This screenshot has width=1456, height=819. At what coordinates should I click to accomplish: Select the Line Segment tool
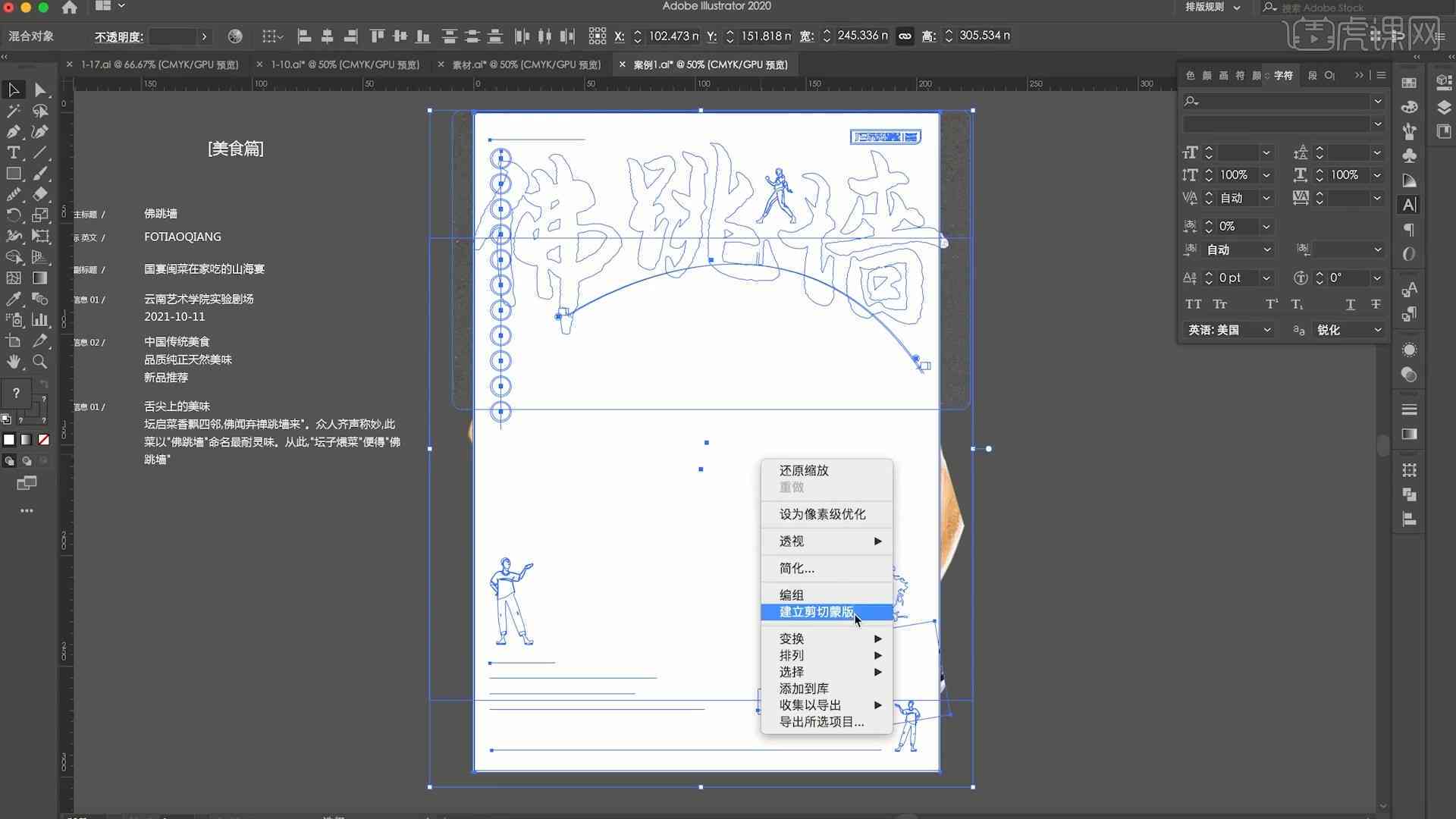pos(40,152)
